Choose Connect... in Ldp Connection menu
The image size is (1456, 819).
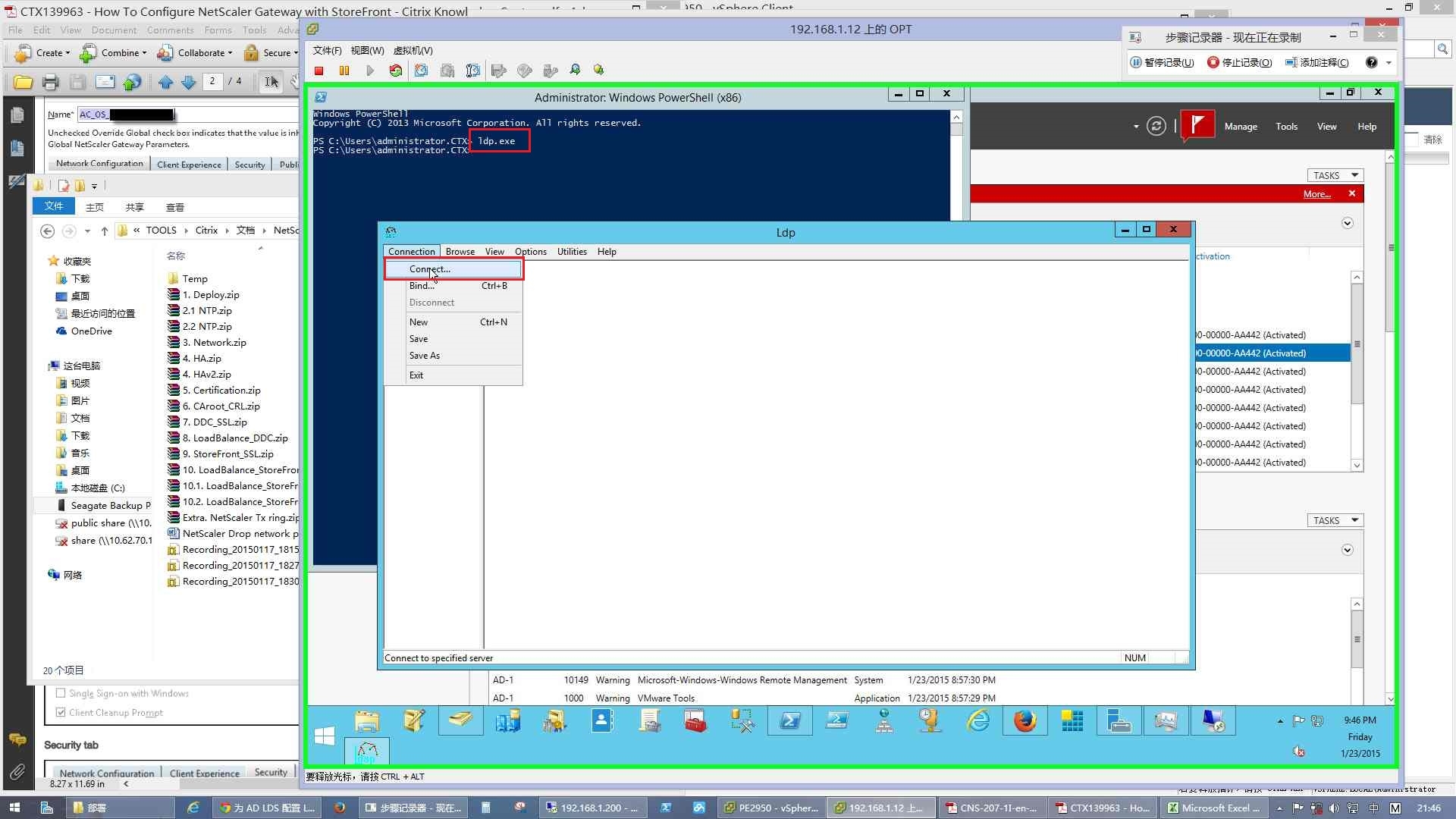(x=453, y=269)
